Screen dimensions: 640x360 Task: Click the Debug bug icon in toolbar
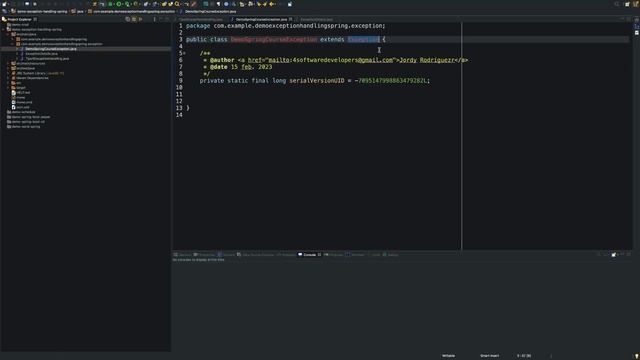(110, 4)
